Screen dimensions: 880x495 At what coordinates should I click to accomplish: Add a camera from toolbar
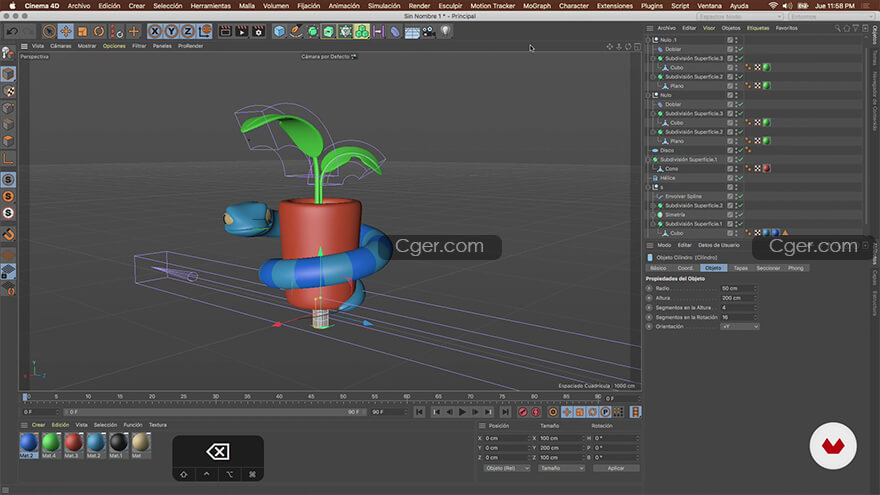(429, 31)
